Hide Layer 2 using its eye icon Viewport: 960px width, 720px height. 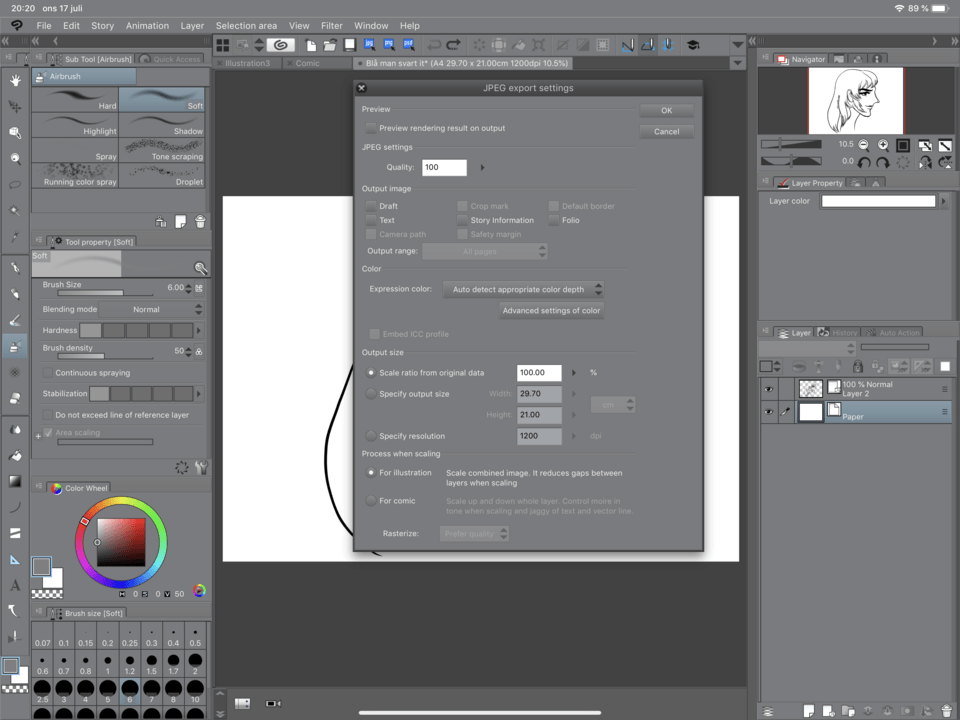click(x=768, y=388)
